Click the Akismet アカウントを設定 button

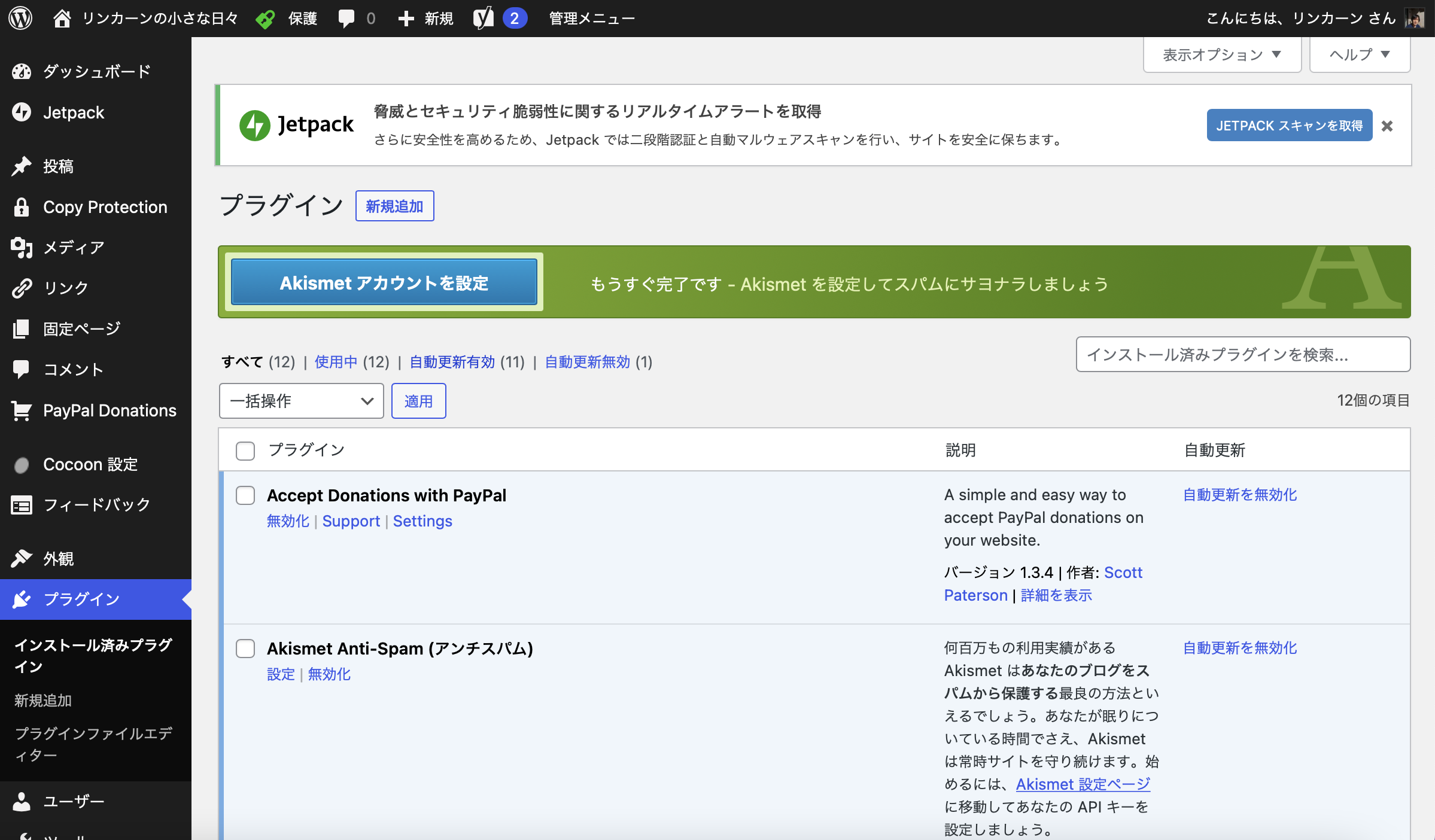(x=384, y=282)
